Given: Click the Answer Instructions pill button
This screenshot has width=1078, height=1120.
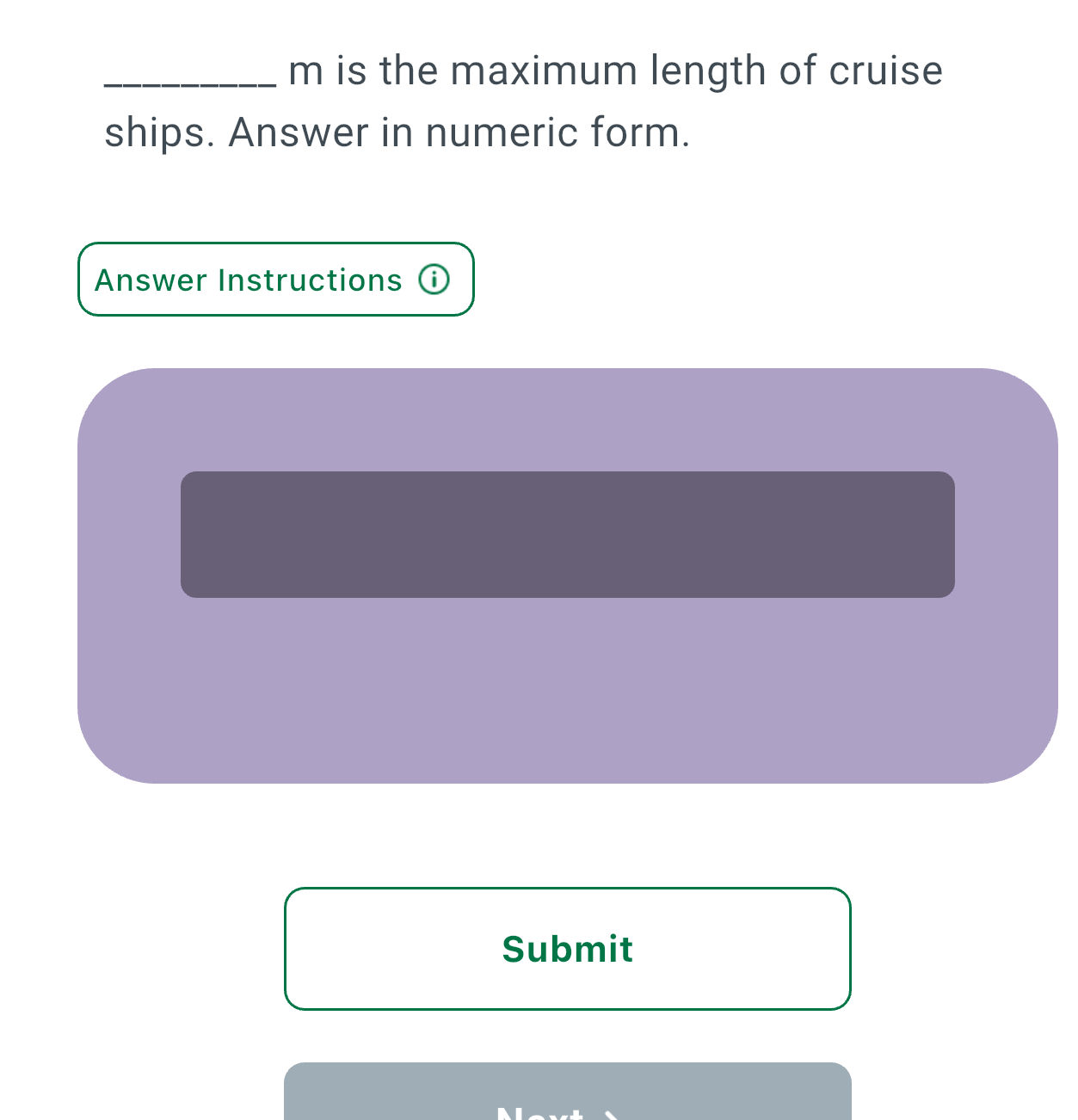Looking at the screenshot, I should click(x=275, y=280).
